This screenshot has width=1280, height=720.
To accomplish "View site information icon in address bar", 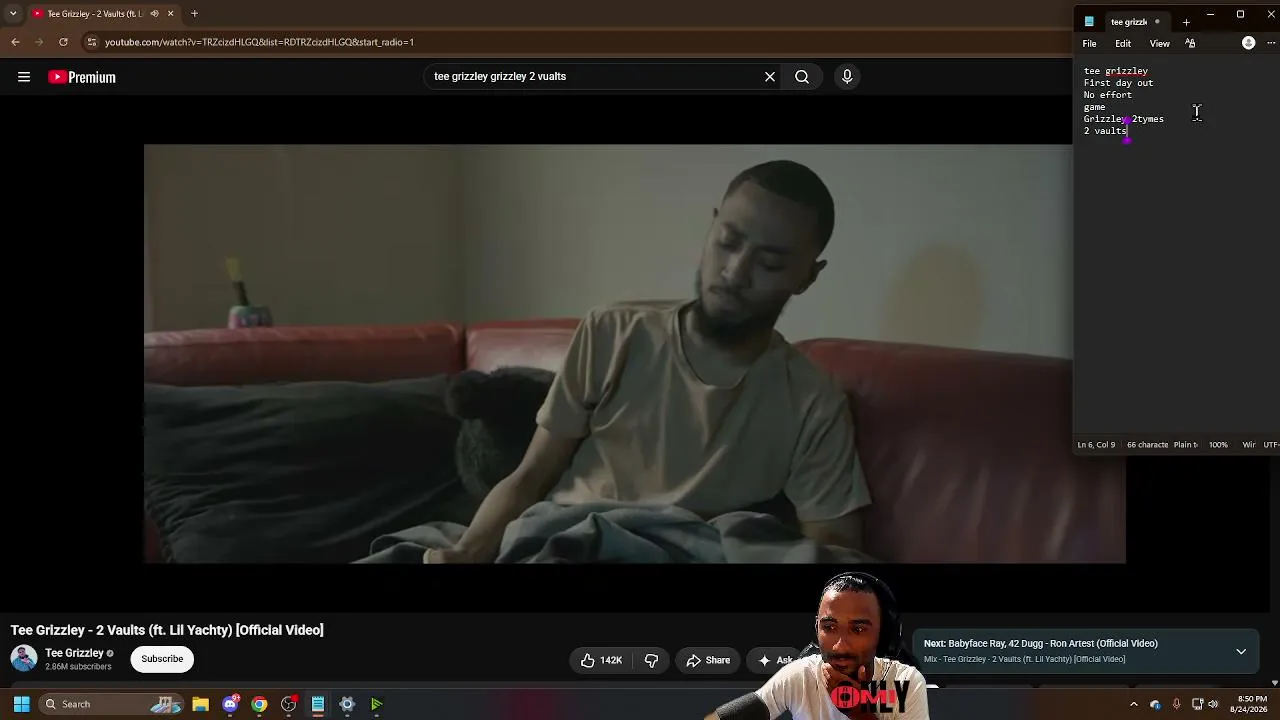I will pos(91,42).
